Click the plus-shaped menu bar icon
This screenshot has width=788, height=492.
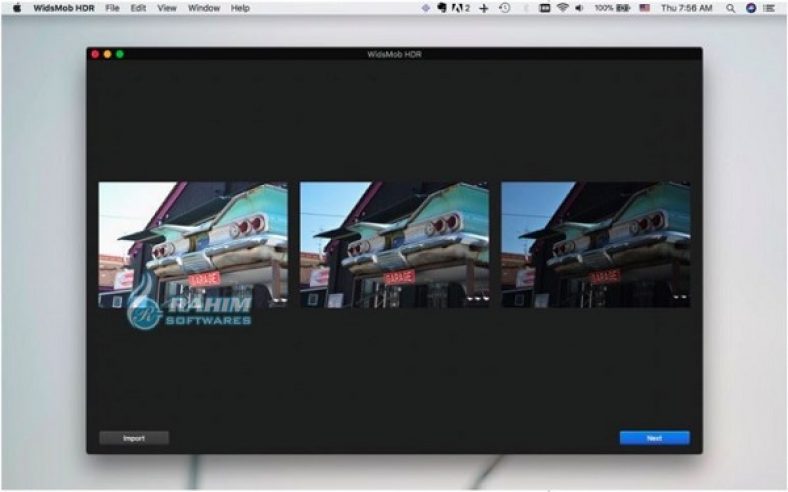coord(483,8)
